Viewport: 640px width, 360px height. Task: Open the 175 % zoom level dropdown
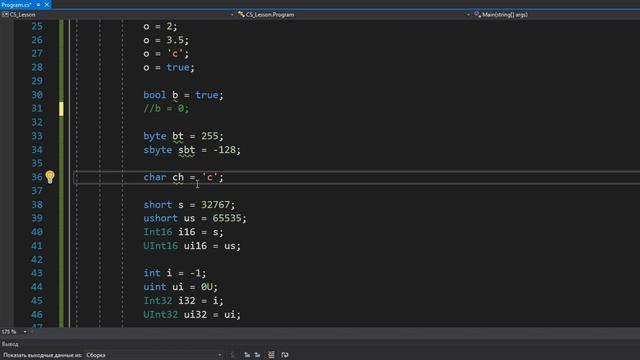[25, 332]
